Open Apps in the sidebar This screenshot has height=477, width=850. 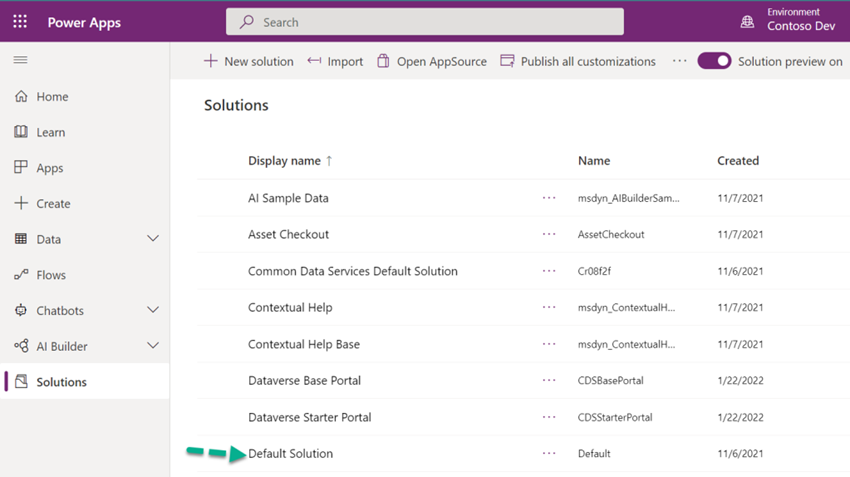(50, 168)
